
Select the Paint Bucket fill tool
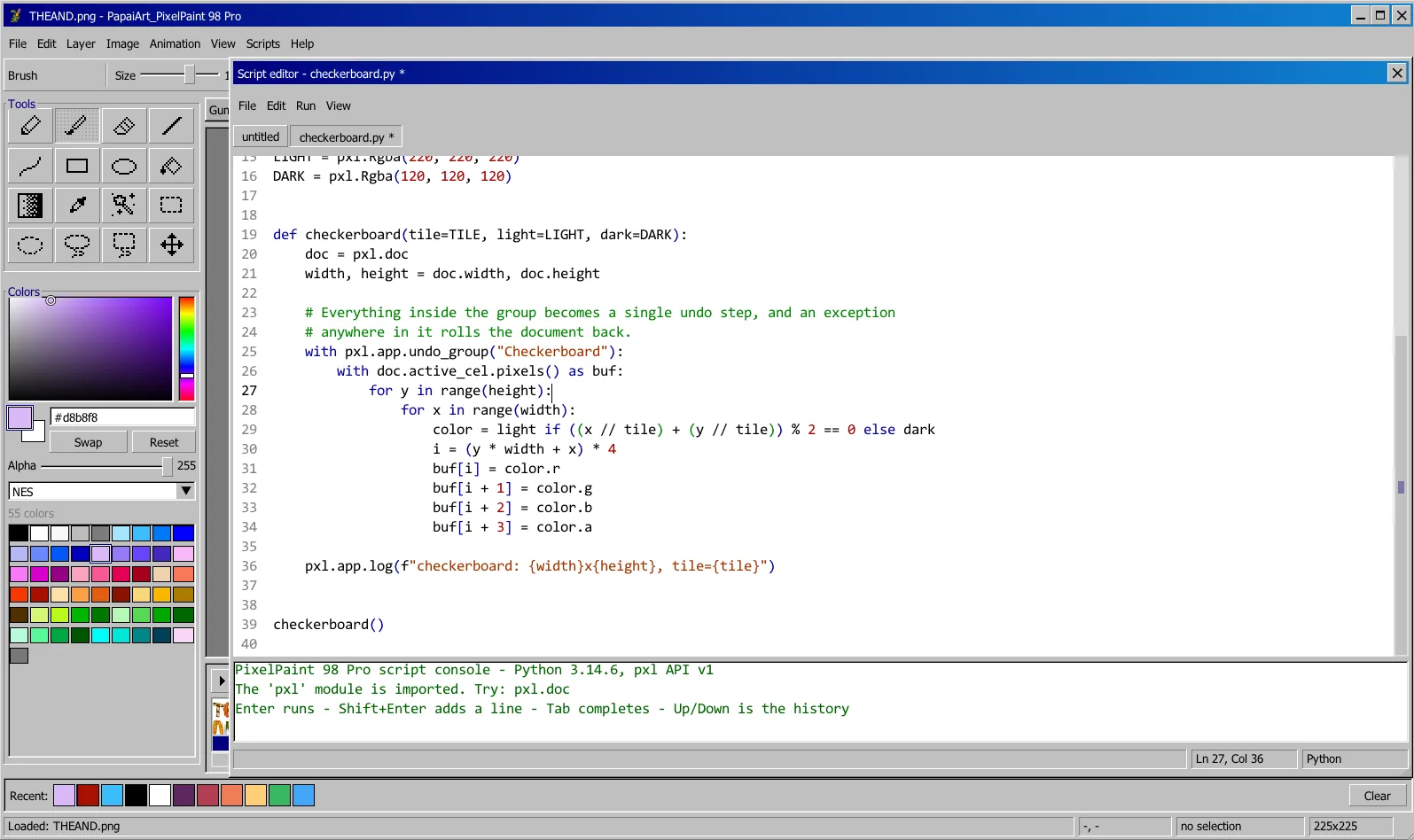(171, 166)
